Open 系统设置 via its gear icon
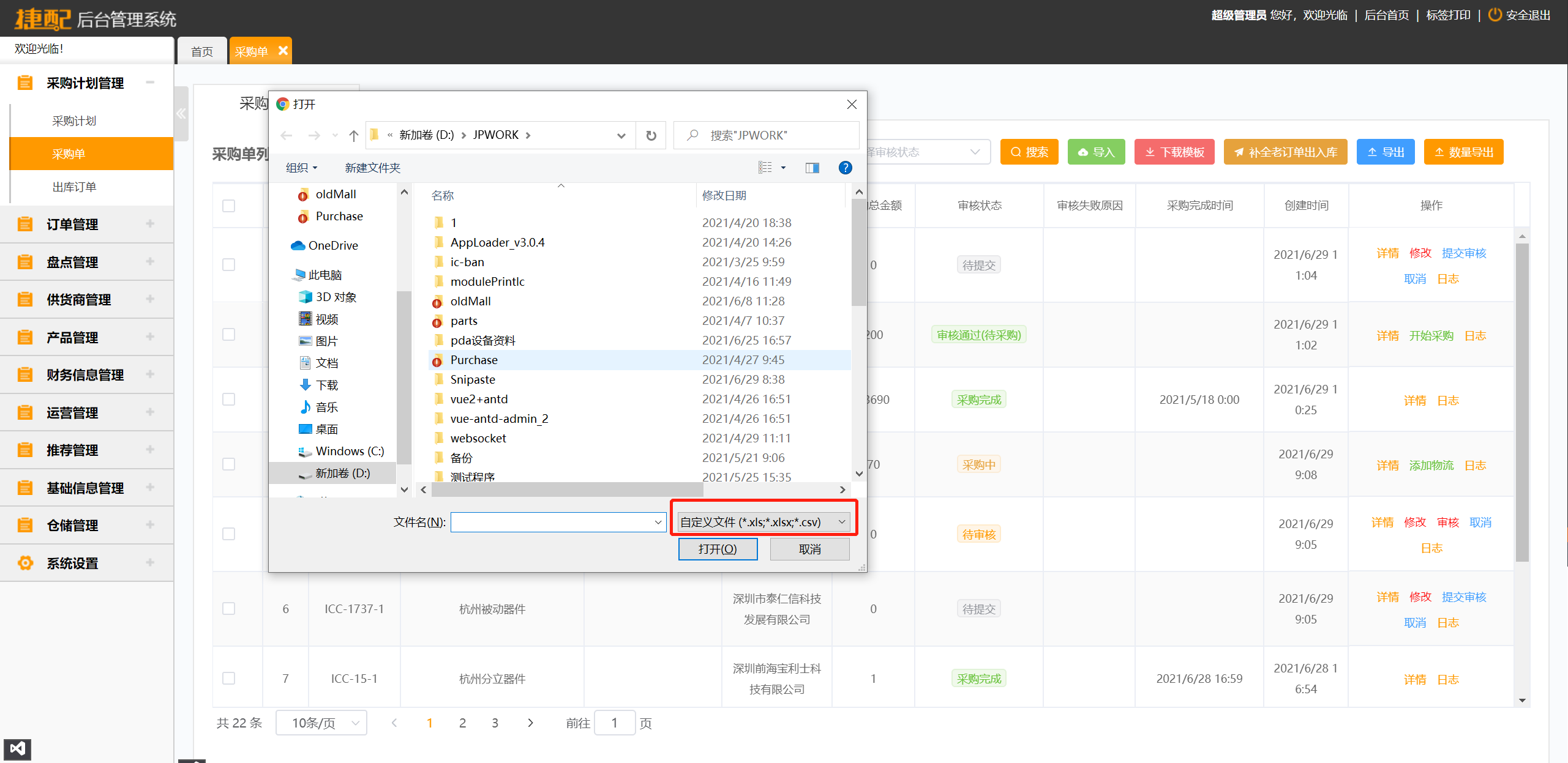Image resolution: width=1568 pixels, height=763 pixels. (25, 562)
